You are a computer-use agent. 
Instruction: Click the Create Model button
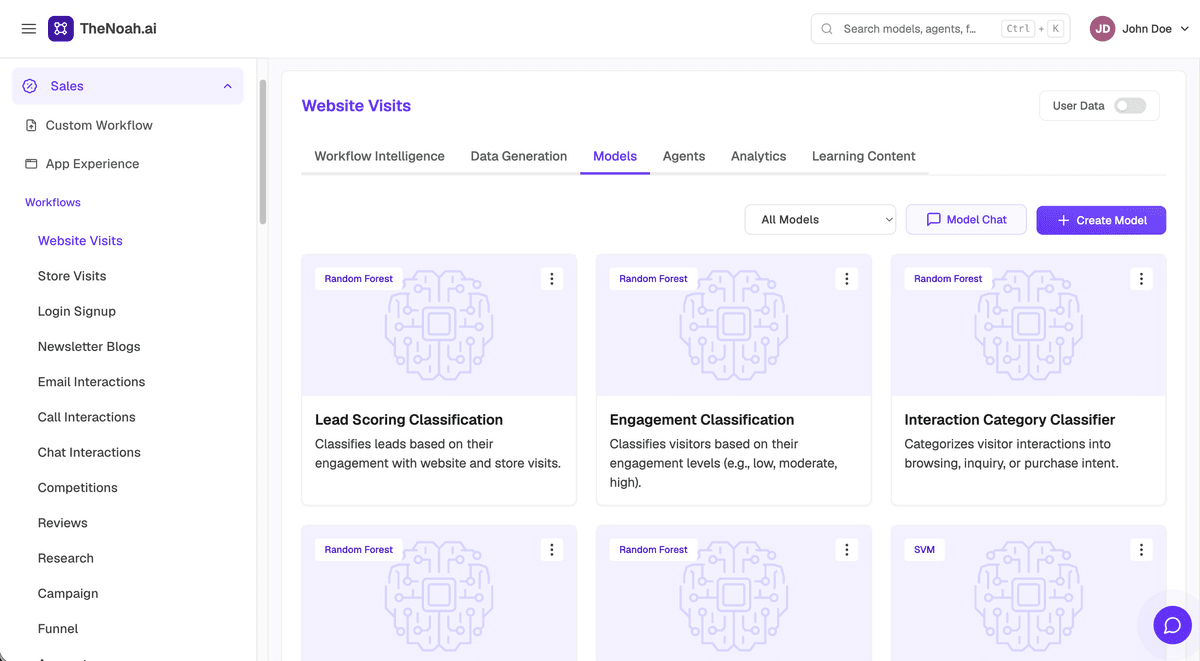pyautogui.click(x=1101, y=220)
